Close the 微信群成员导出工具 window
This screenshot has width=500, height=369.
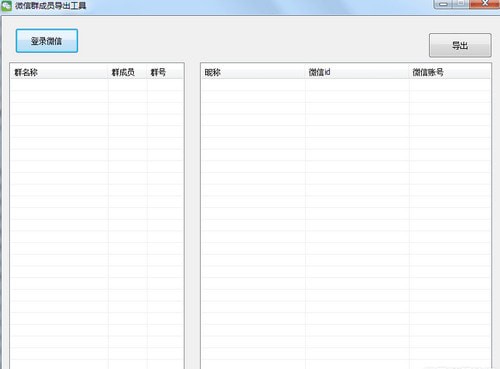(x=485, y=4)
